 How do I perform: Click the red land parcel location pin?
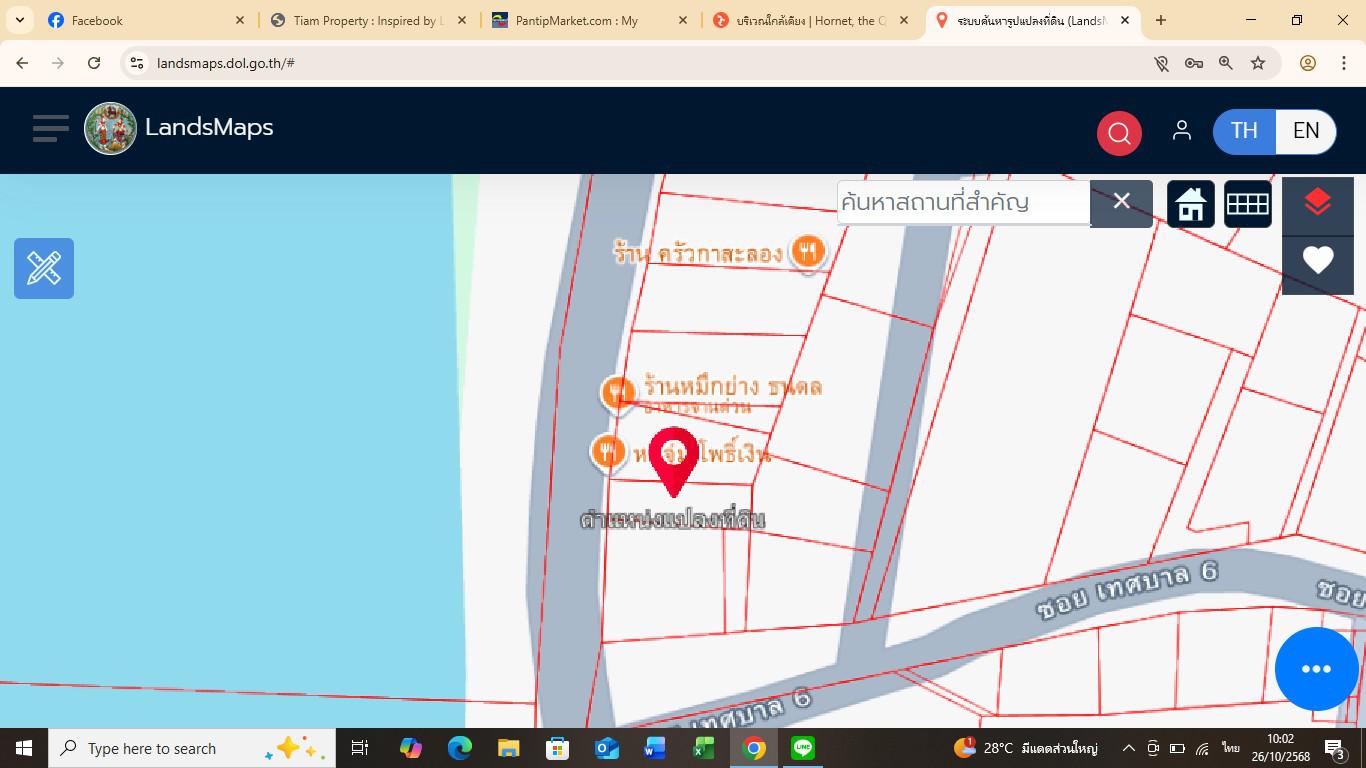tap(673, 458)
